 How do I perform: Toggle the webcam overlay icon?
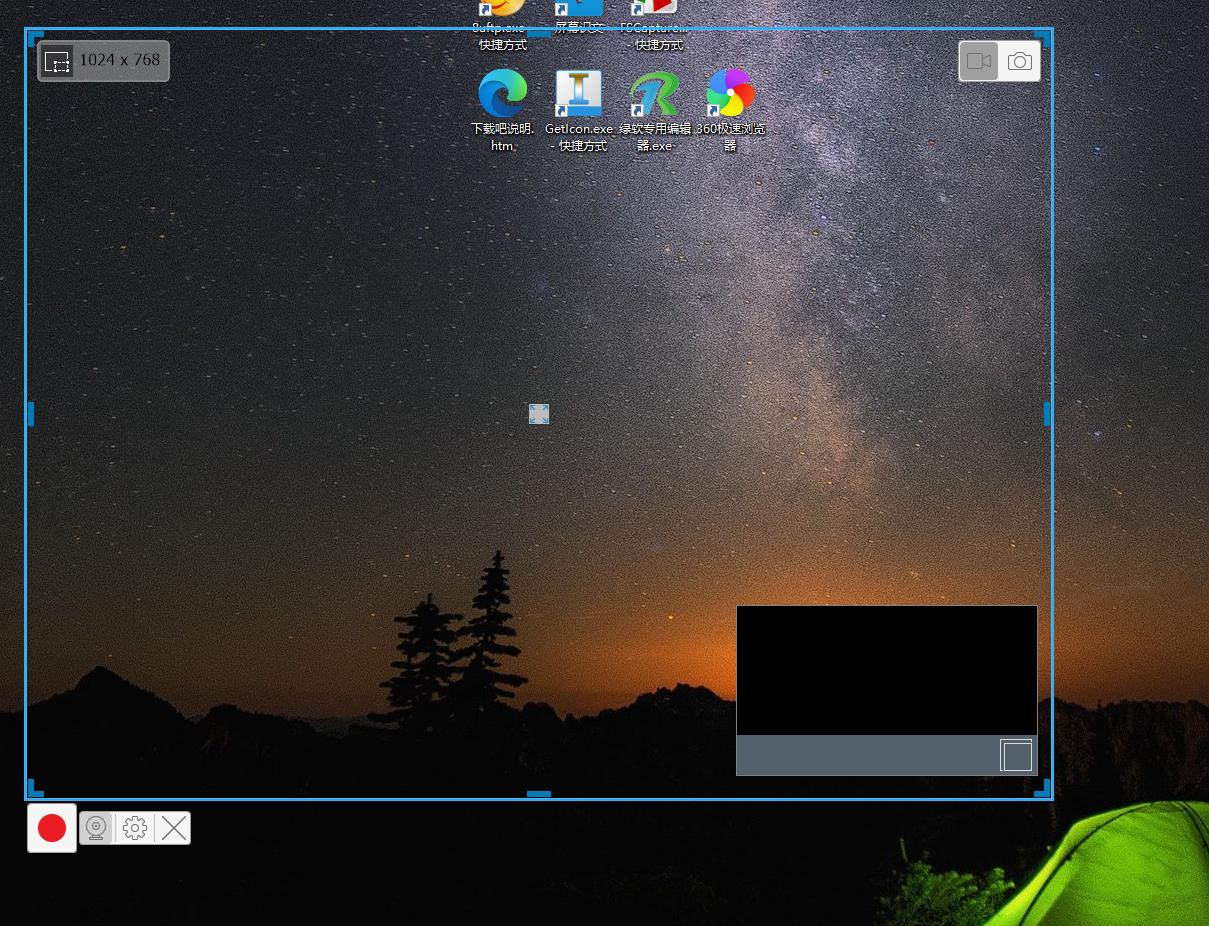pos(96,828)
